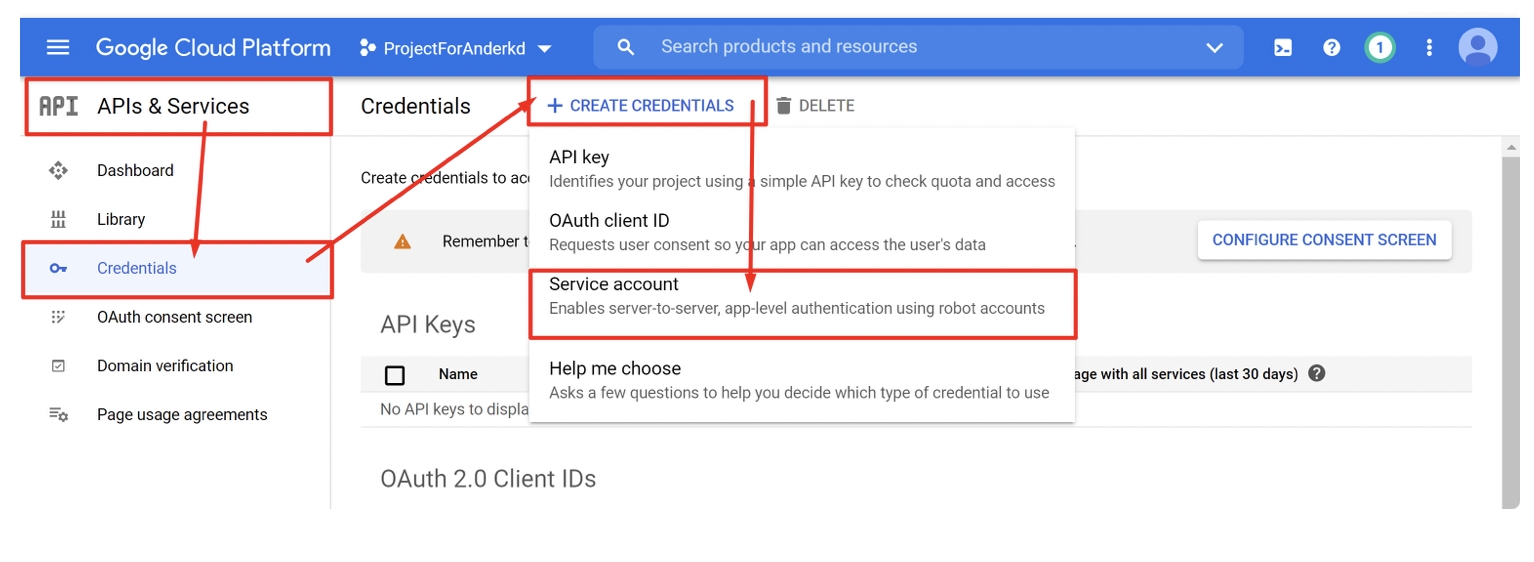1534x562 pixels.
Task: Expand the ProjectForAnderkd project selector
Action: [x=456, y=48]
